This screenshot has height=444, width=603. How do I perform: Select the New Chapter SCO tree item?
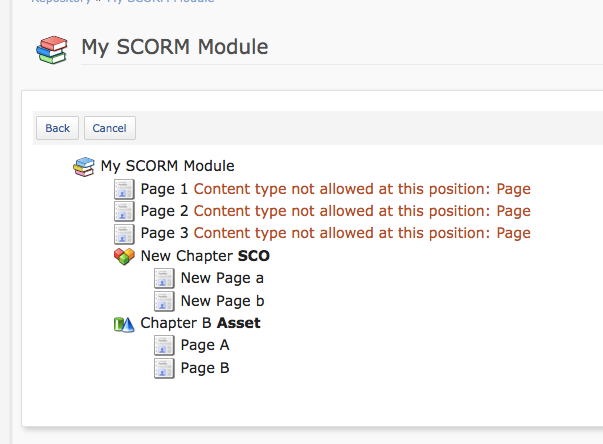click(x=205, y=256)
